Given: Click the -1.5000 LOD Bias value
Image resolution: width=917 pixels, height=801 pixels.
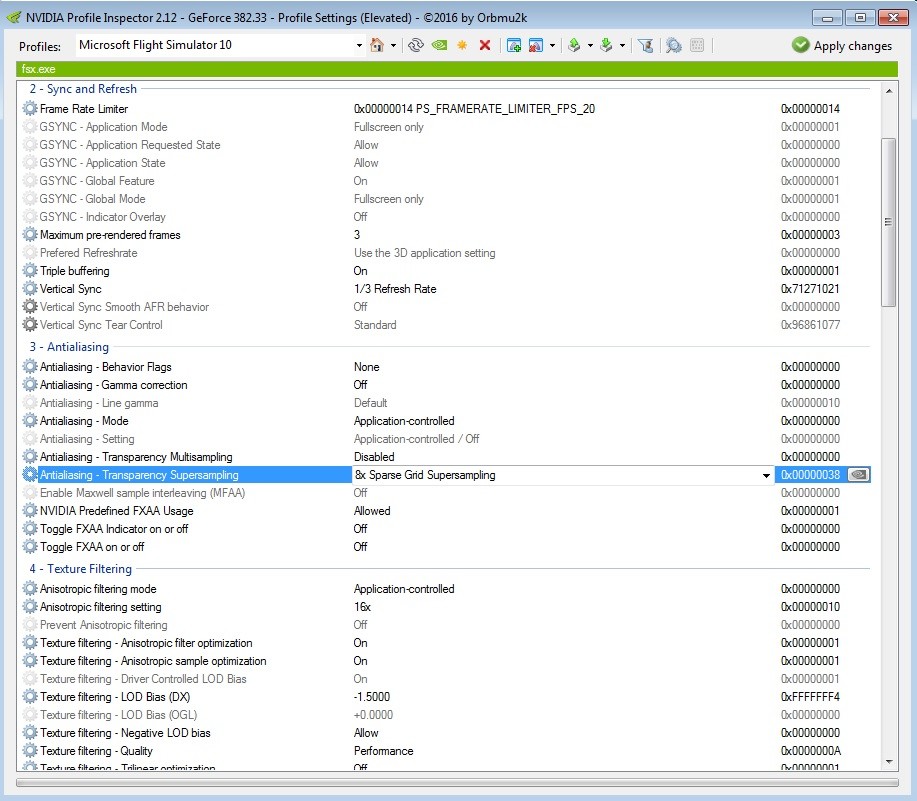Looking at the screenshot, I should click(372, 697).
